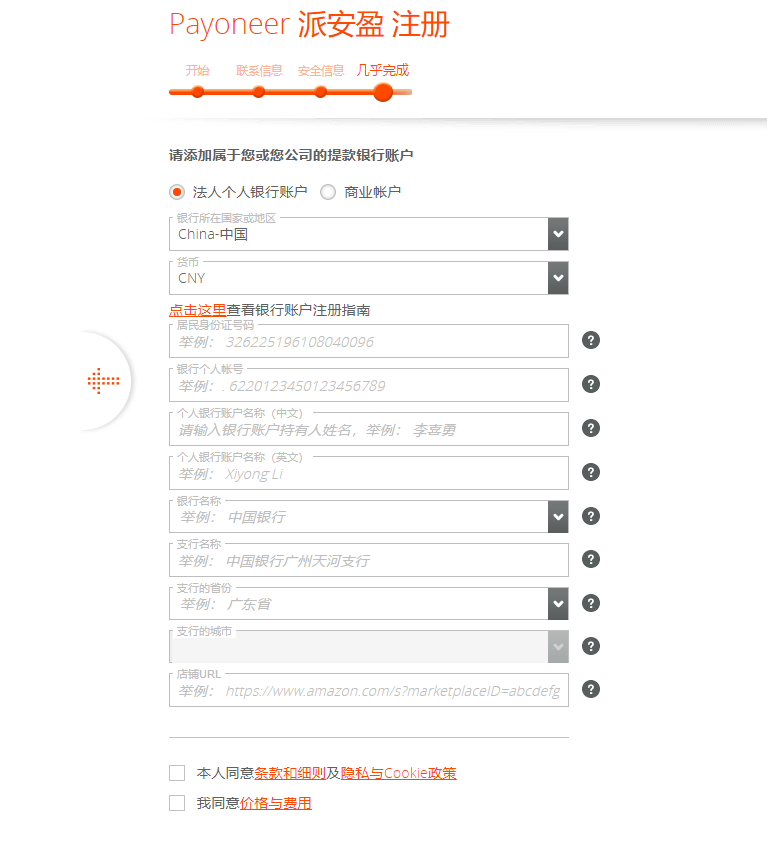
Task: Select 法人个人银行账户 radio button
Action: tap(177, 192)
